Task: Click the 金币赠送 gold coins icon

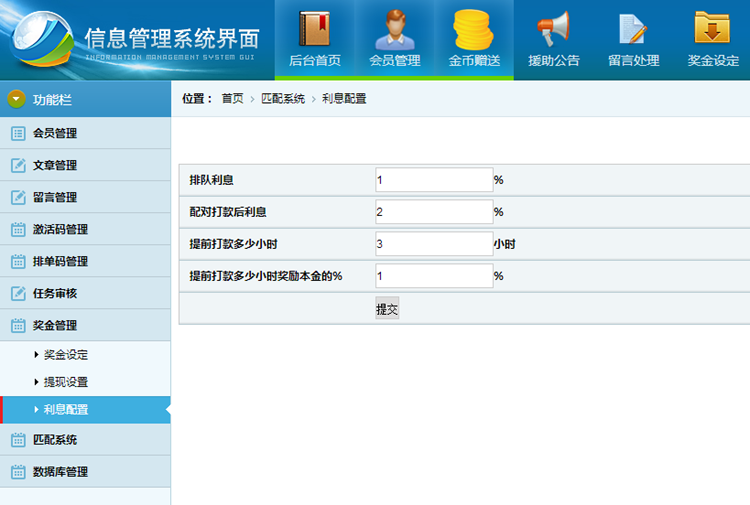Action: pyautogui.click(x=474, y=30)
